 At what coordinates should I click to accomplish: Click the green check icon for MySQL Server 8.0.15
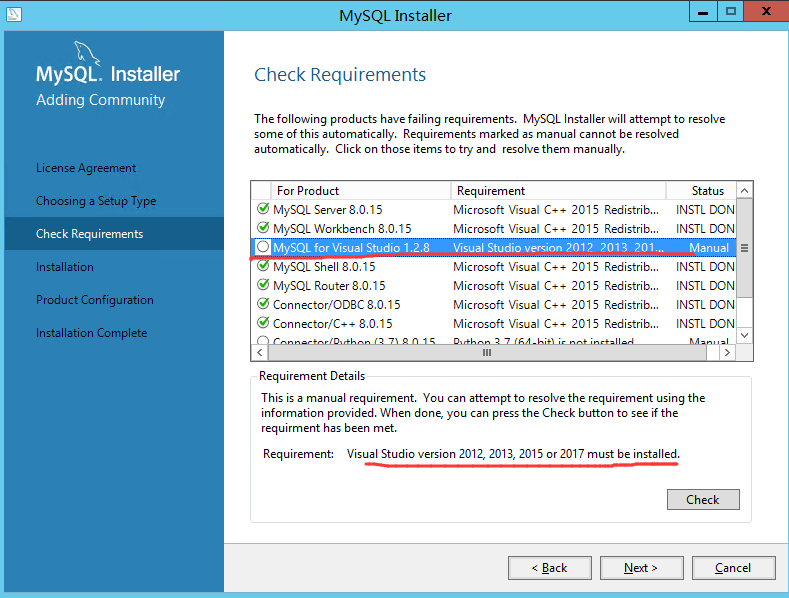coord(263,208)
